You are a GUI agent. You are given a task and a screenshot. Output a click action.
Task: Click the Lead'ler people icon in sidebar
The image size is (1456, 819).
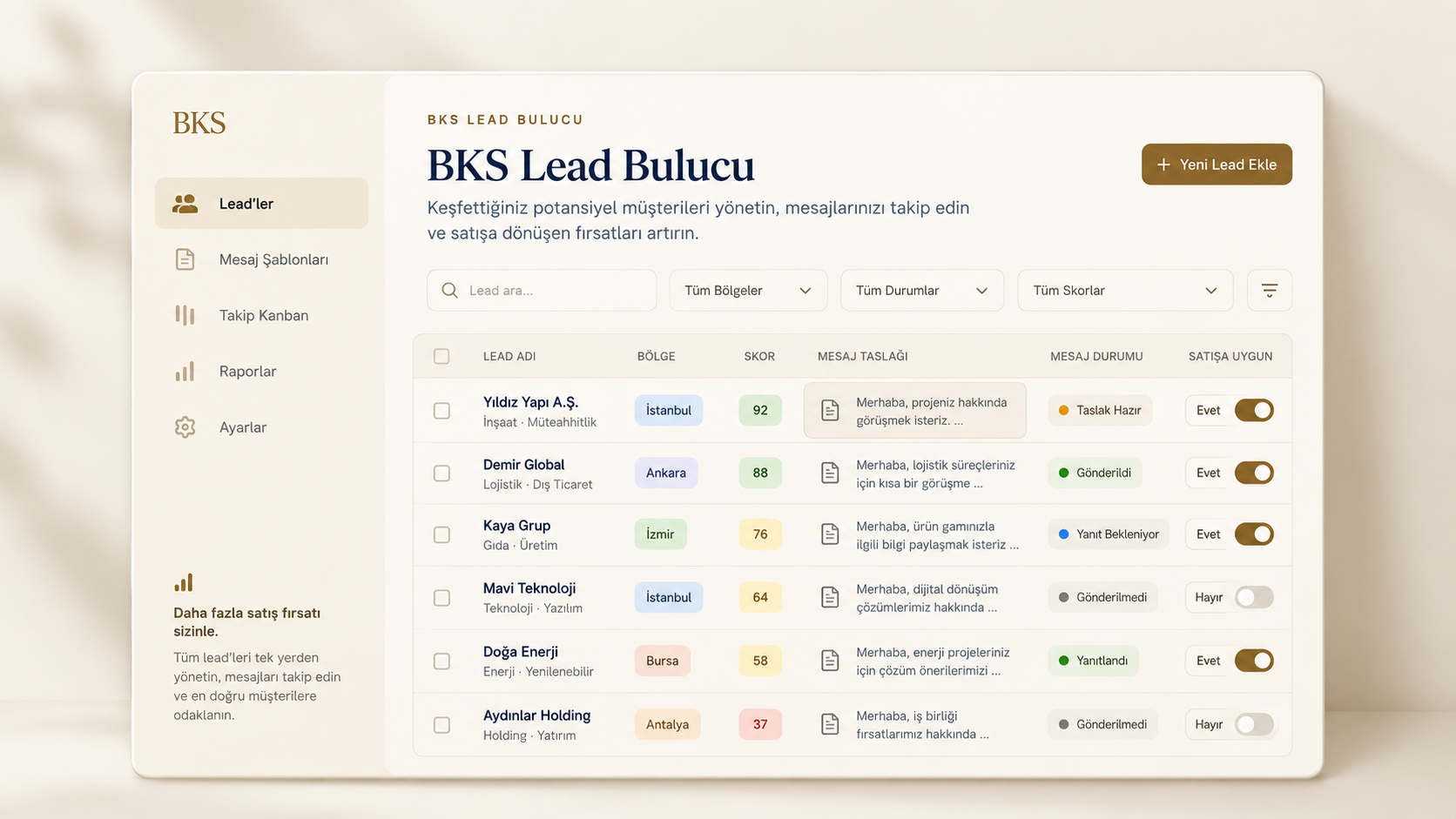click(x=185, y=204)
